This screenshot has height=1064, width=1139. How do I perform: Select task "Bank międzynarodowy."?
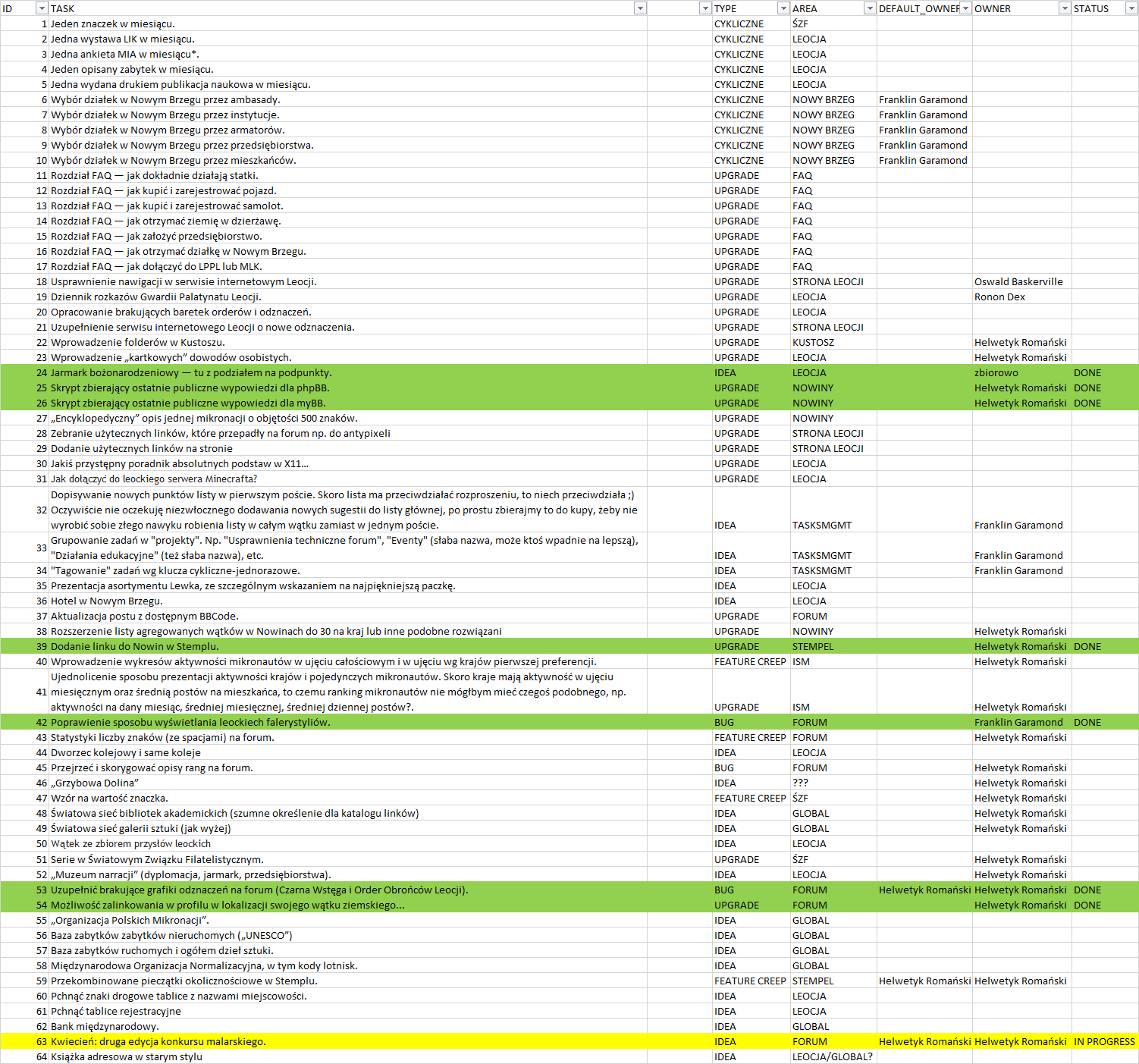pyautogui.click(x=105, y=1026)
